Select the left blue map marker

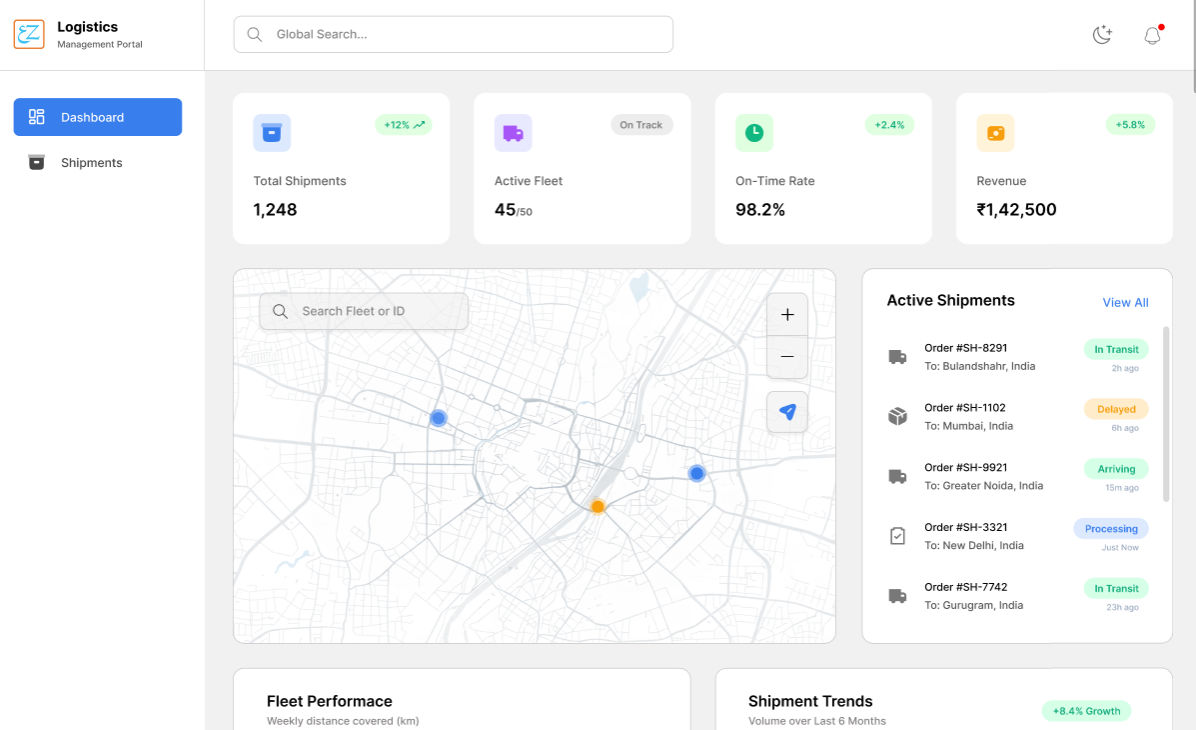(438, 418)
